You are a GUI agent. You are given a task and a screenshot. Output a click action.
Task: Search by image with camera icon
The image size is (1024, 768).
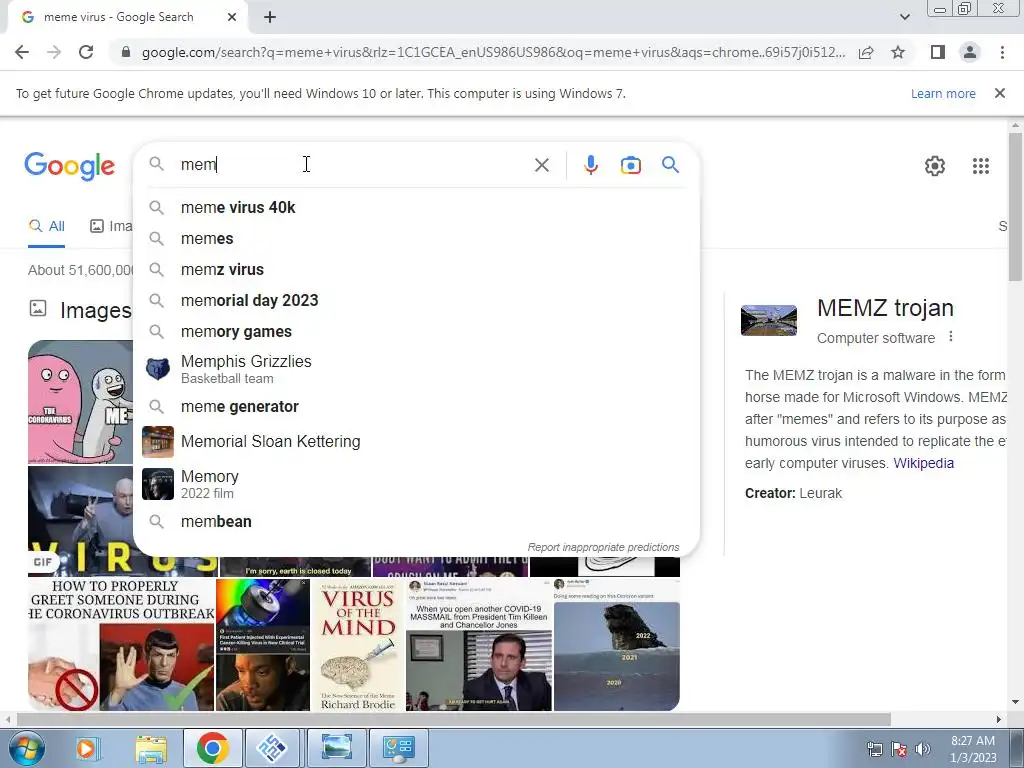pyautogui.click(x=630, y=165)
